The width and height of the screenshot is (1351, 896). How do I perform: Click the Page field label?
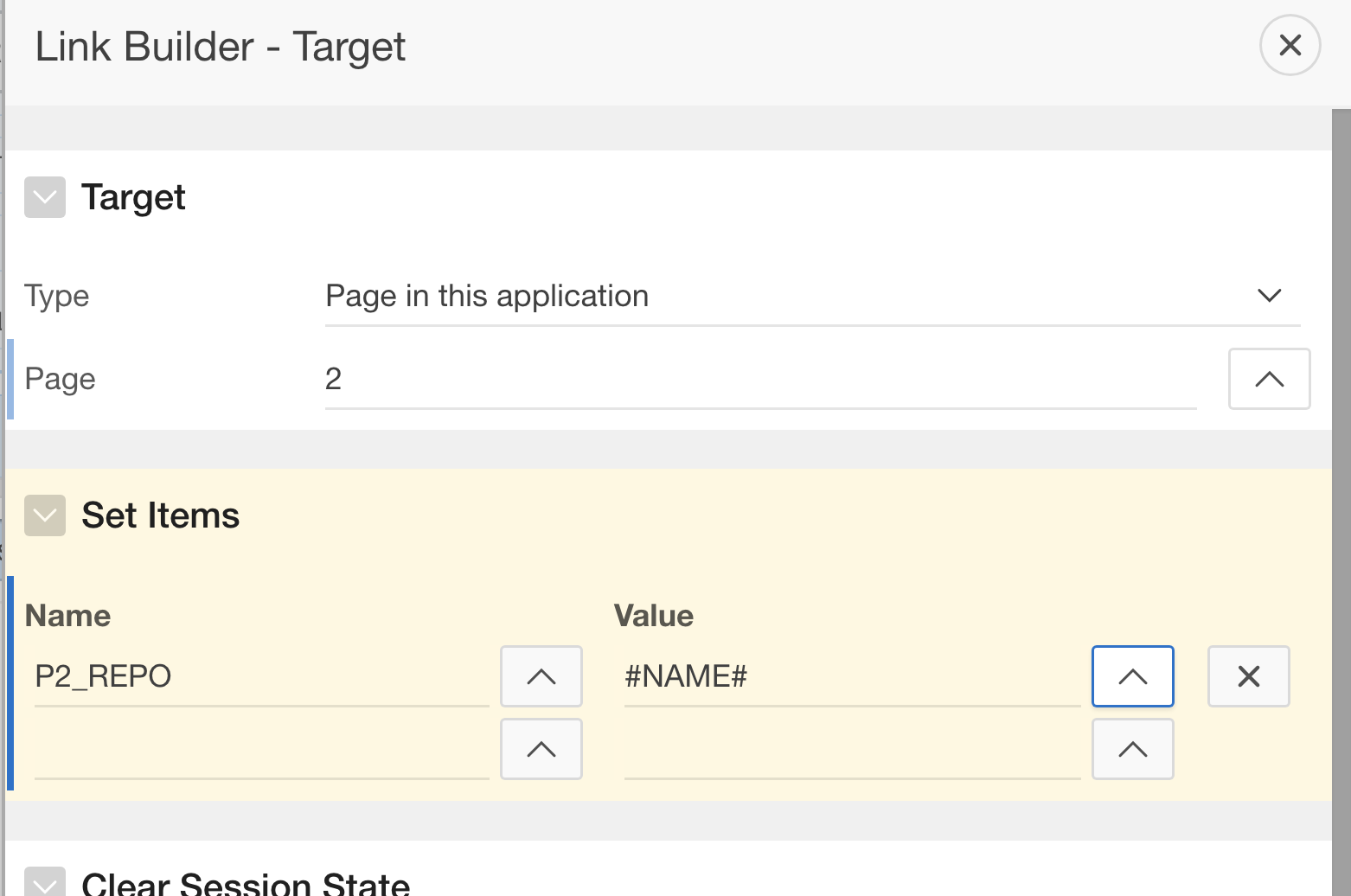point(60,379)
